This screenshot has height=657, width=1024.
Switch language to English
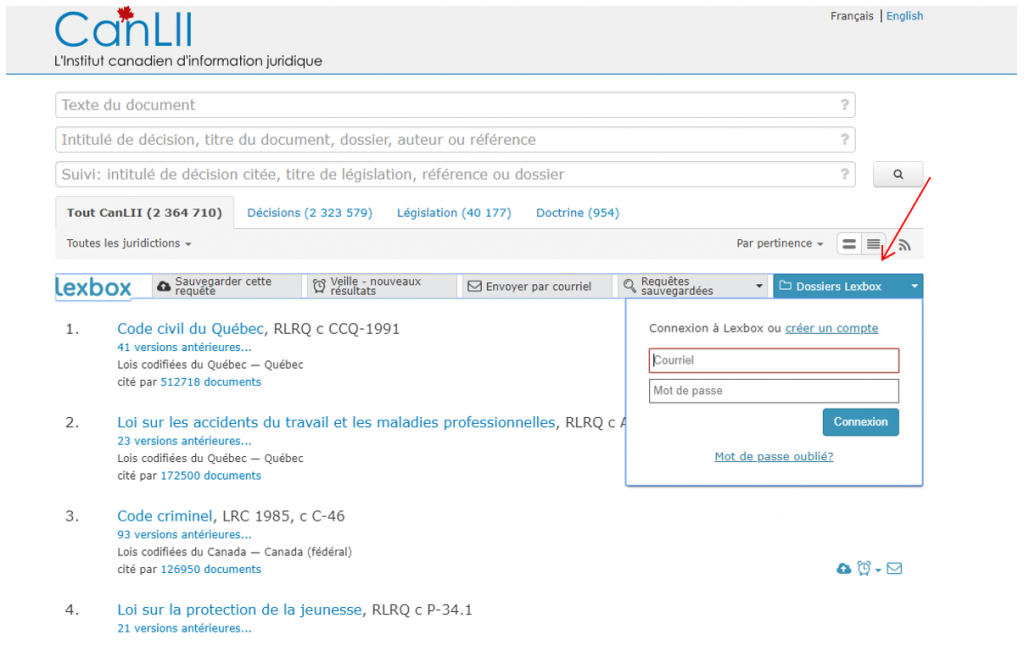904,16
